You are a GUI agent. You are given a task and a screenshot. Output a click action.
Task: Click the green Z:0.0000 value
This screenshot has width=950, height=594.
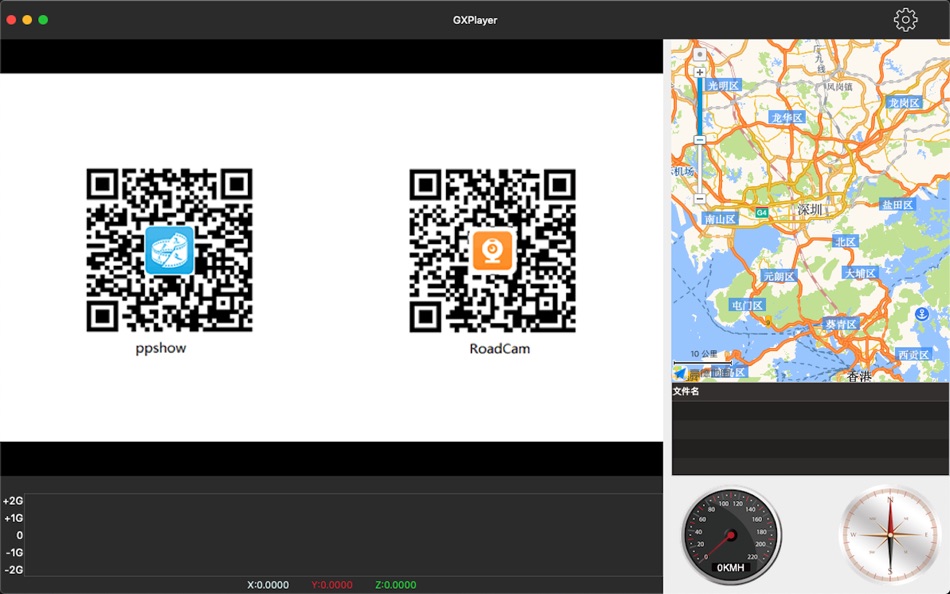[x=396, y=585]
